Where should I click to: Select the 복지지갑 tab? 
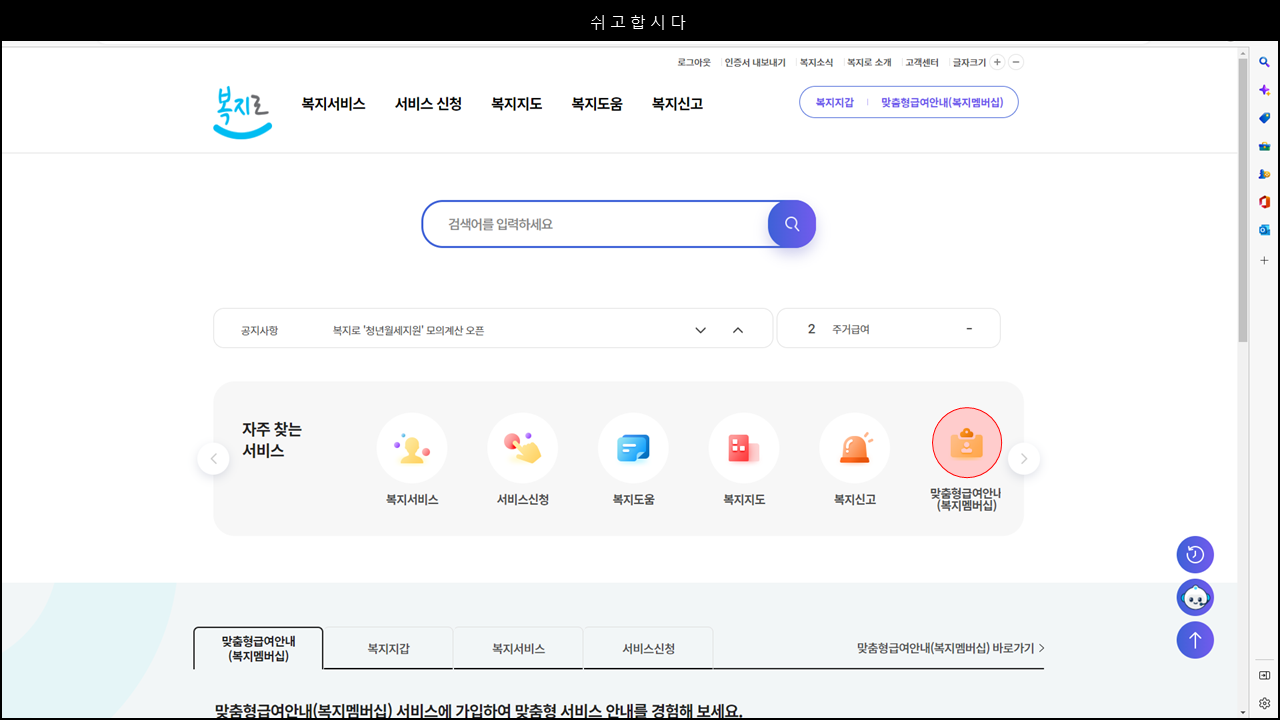pos(388,649)
